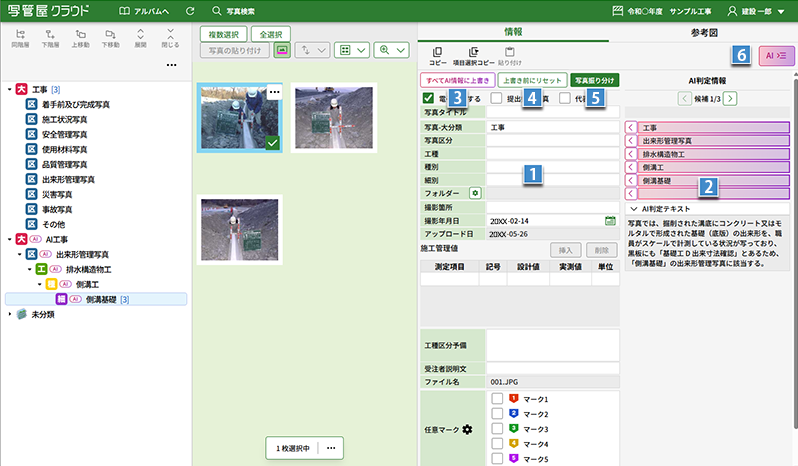This screenshot has width=798, height=466.
Task: Toggle the 代表 photo checkbox
Action: tap(564, 98)
